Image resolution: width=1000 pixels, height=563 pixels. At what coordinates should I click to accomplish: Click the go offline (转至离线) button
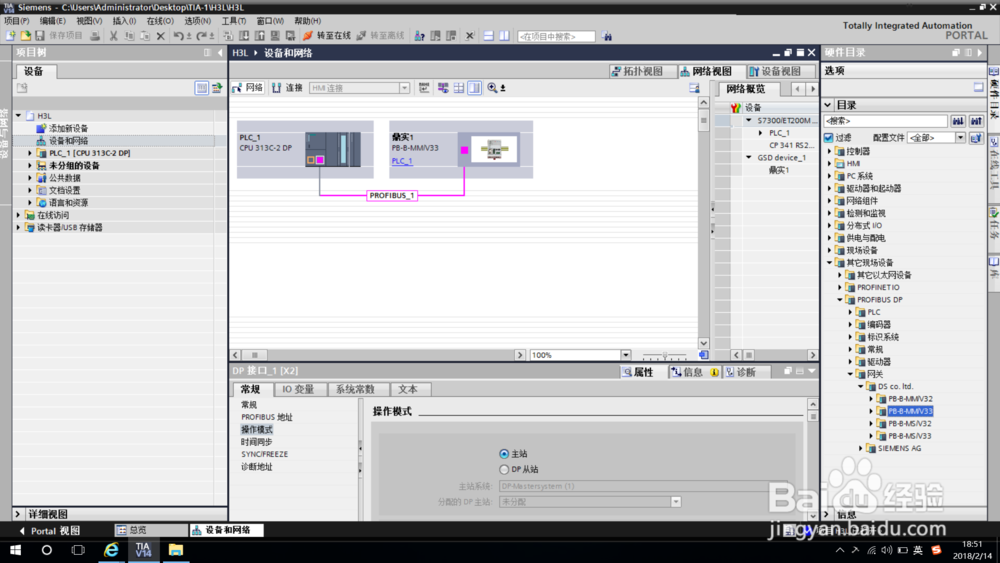[x=380, y=36]
